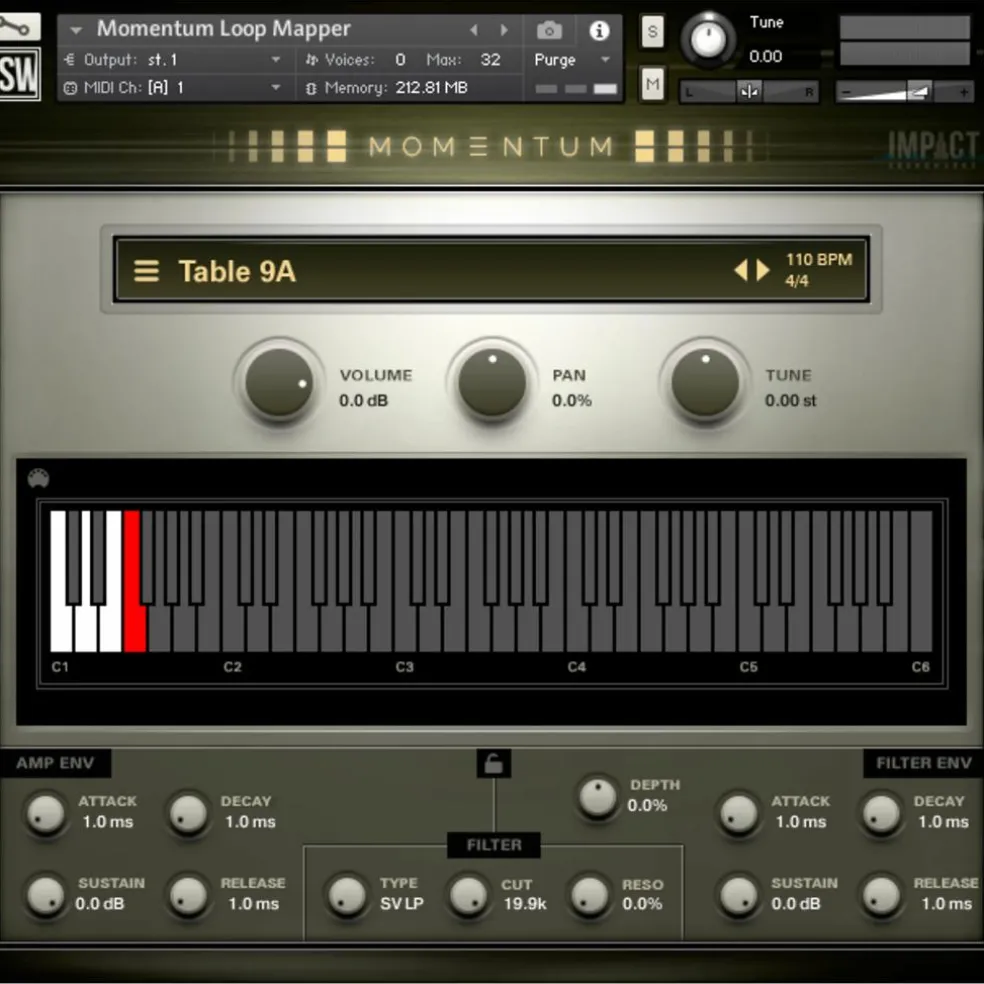Image resolution: width=984 pixels, height=984 pixels.
Task: Click the 0.00 st tune value
Action: pos(790,400)
